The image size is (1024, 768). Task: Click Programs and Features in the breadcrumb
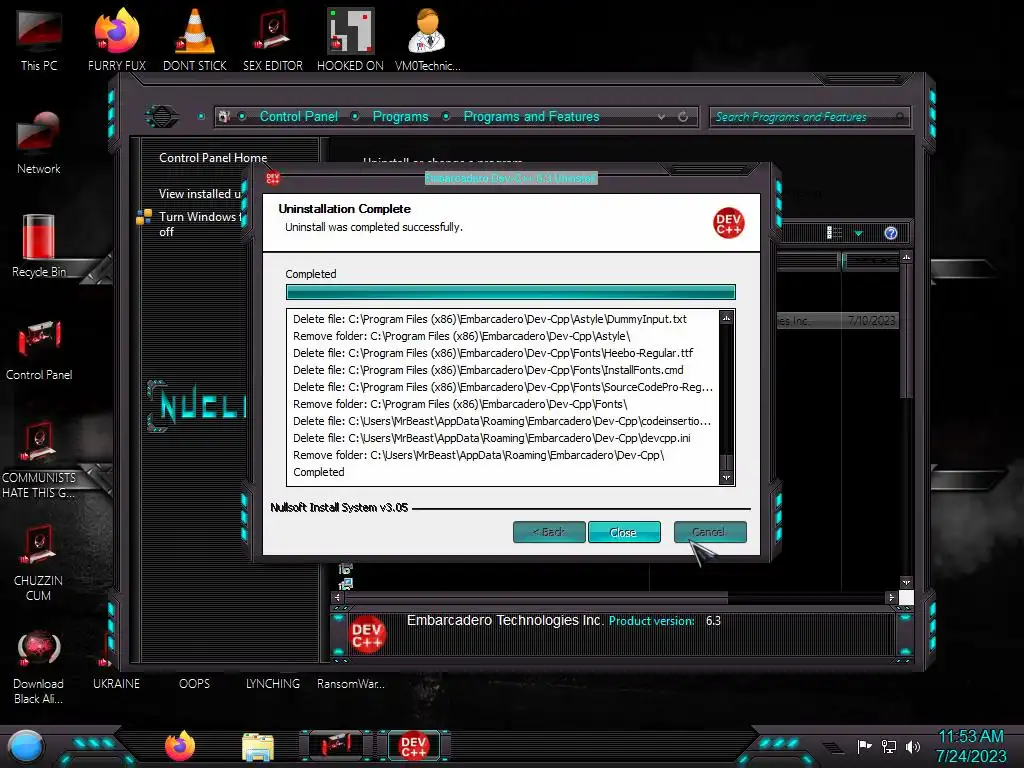531,116
